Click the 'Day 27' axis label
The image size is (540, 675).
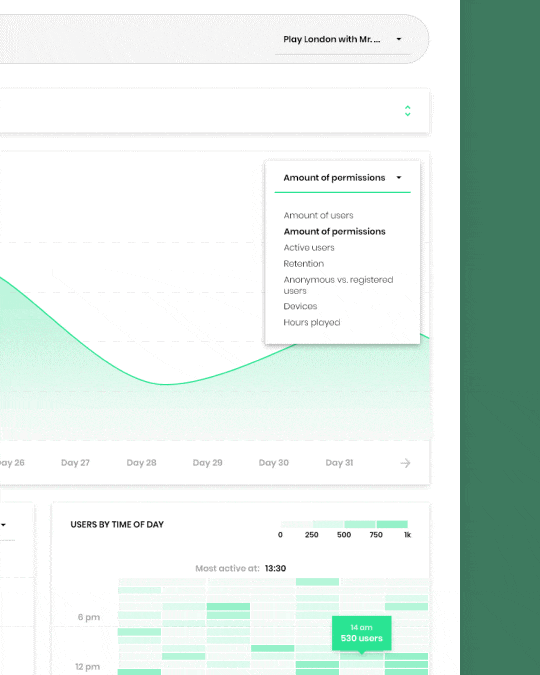pos(75,463)
